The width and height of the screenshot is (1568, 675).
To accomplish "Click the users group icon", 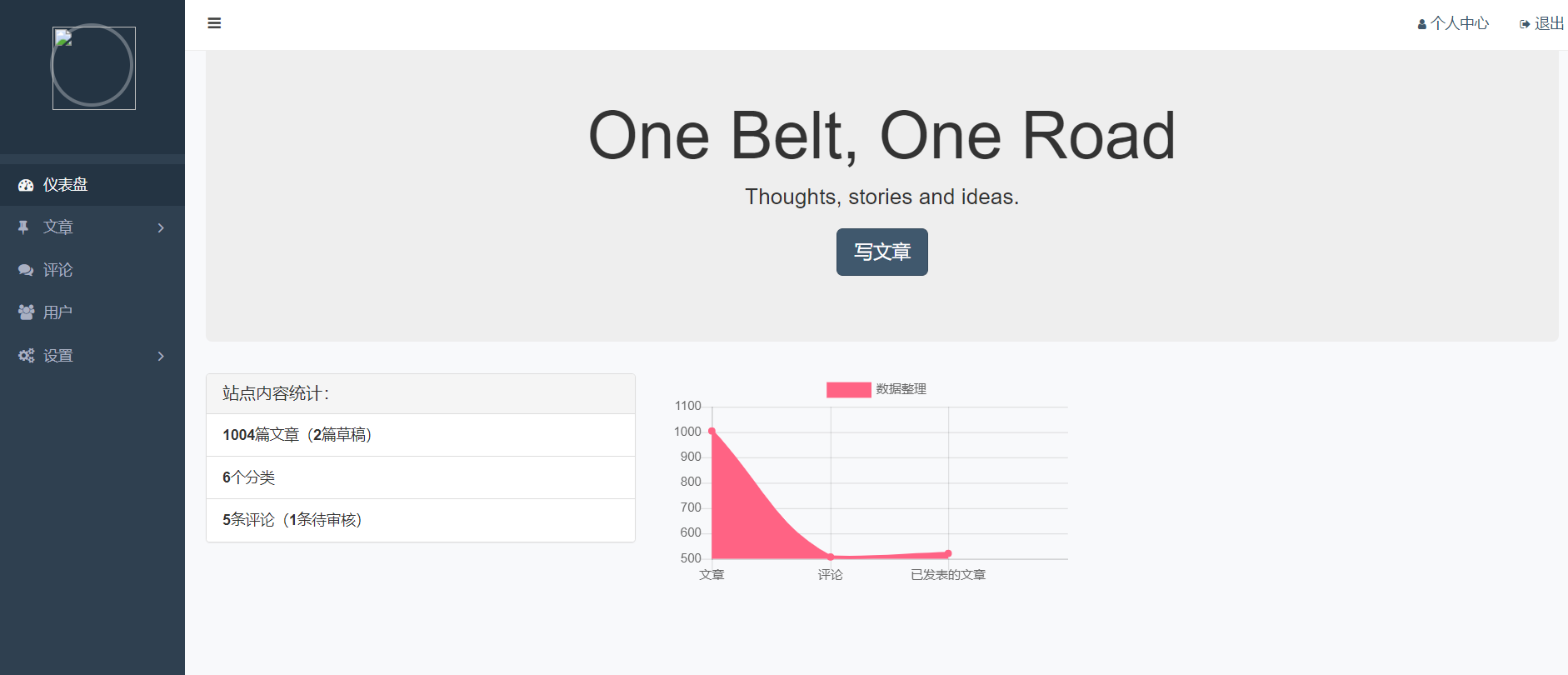I will click(x=26, y=312).
